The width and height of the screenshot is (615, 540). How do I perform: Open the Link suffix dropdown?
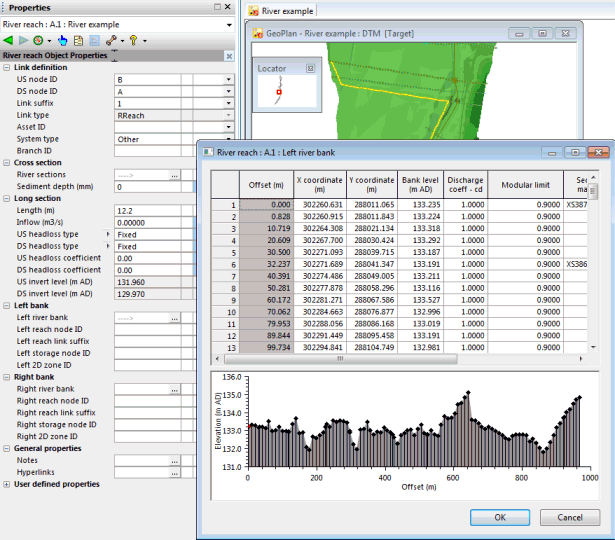[x=229, y=103]
